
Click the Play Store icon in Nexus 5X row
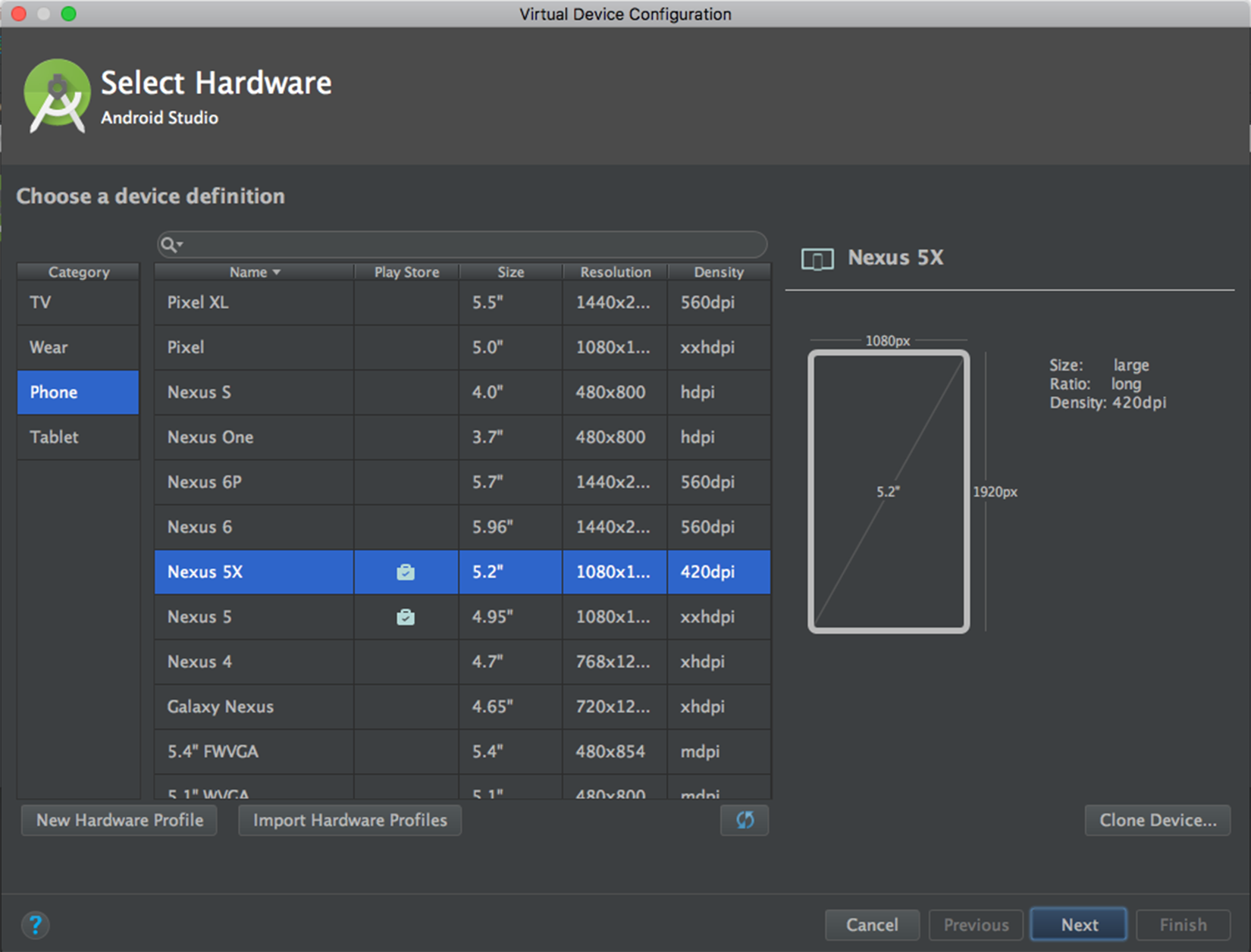click(x=406, y=572)
